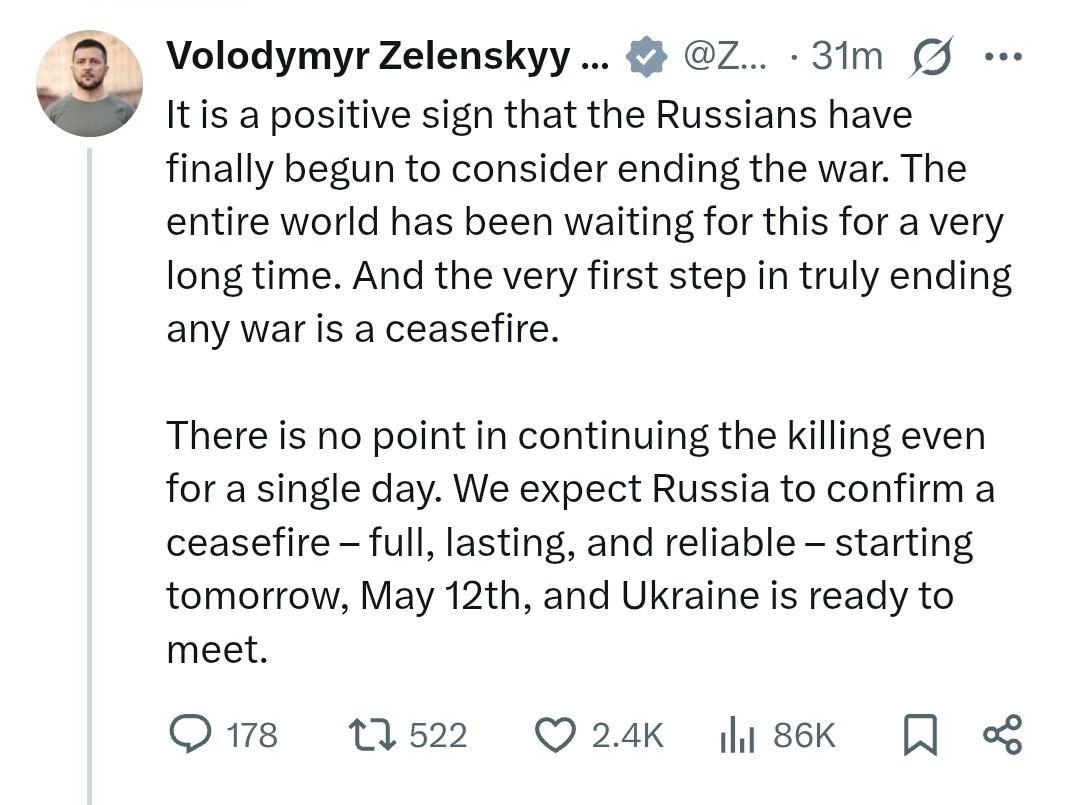Screen dimensions: 1068x805
Task: Click the blue verified badge
Action: (646, 58)
